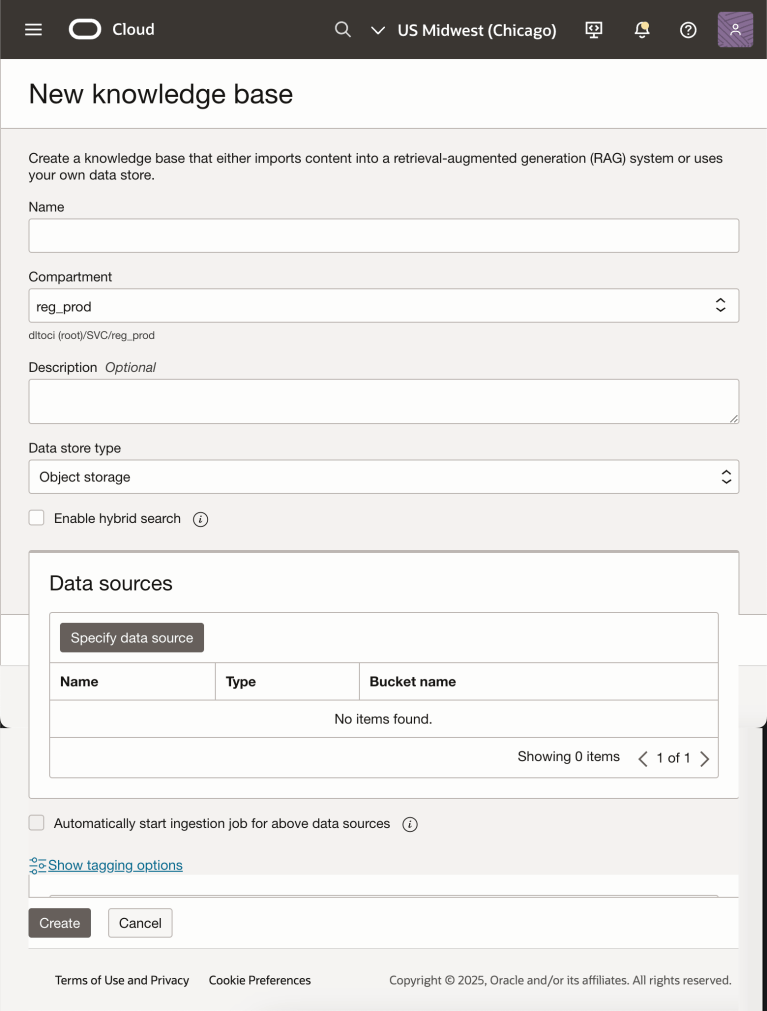Click the Specify data source button
Viewport: 767px width, 1011px height.
click(x=131, y=637)
